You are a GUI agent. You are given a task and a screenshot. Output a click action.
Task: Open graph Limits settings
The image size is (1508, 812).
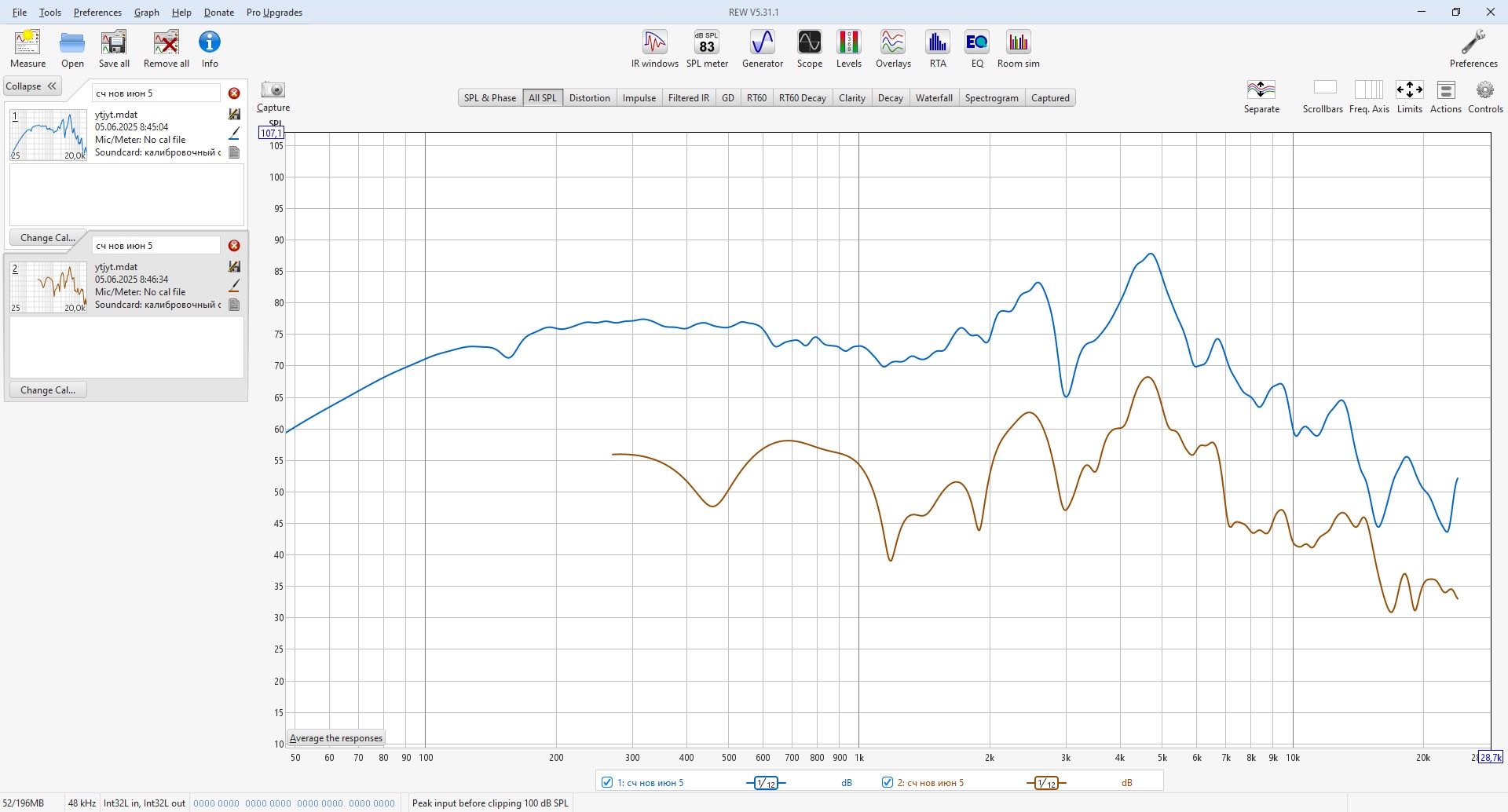1409,97
